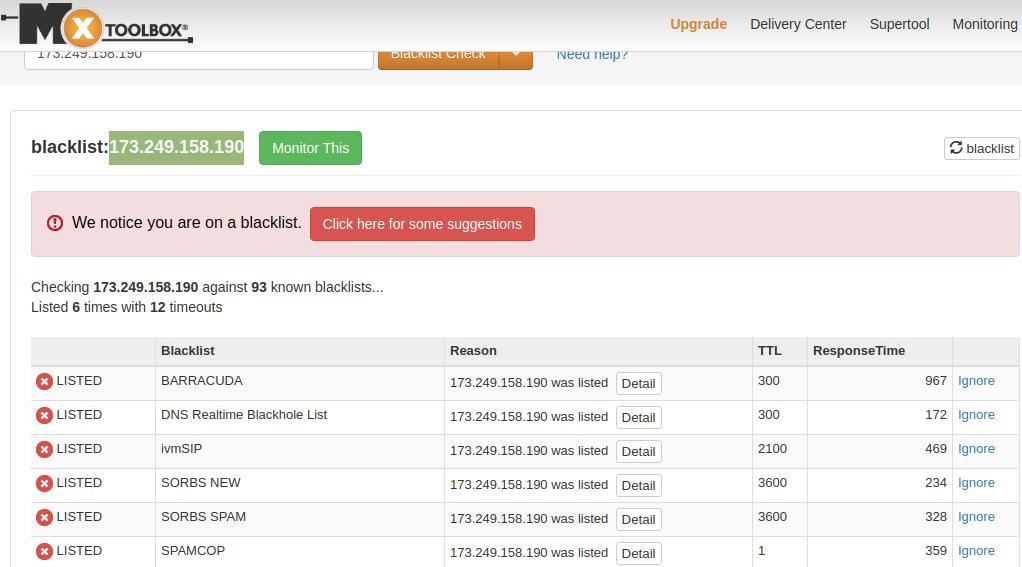This screenshot has height=567, width=1022.
Task: Go to Delivery Center
Action: (798, 24)
